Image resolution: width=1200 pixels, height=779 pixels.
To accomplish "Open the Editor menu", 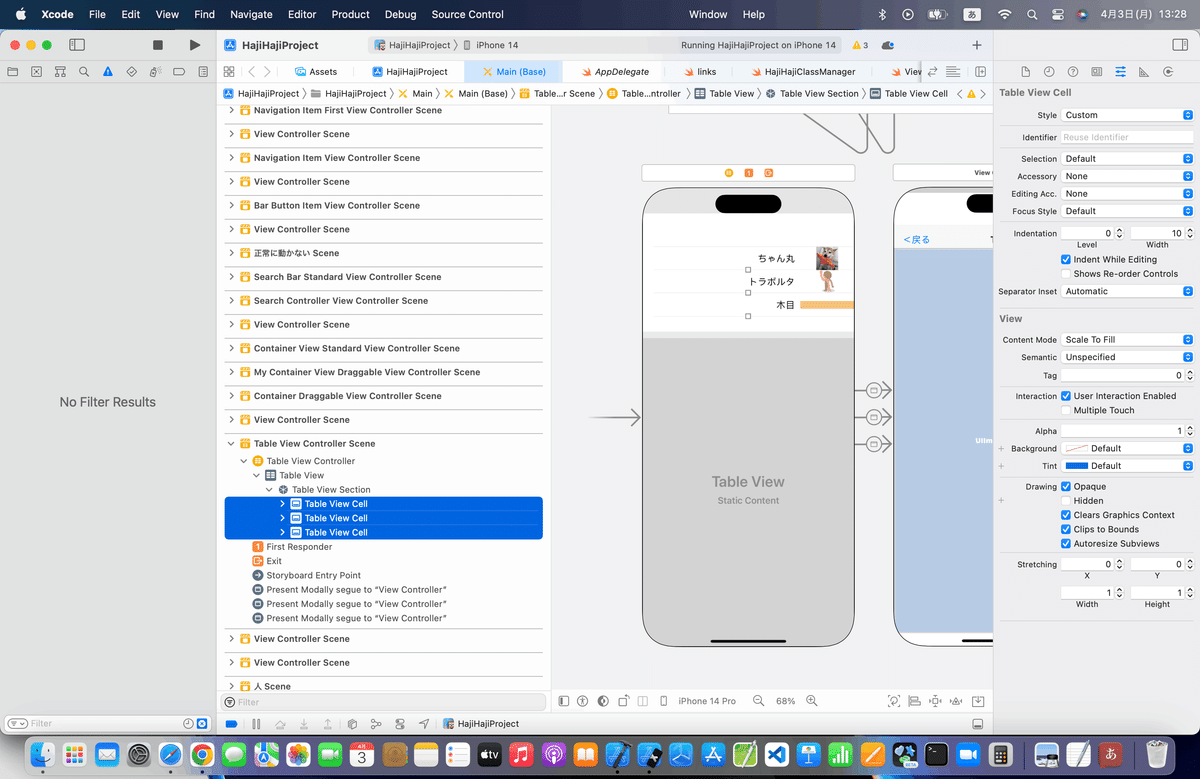I will [302, 14].
